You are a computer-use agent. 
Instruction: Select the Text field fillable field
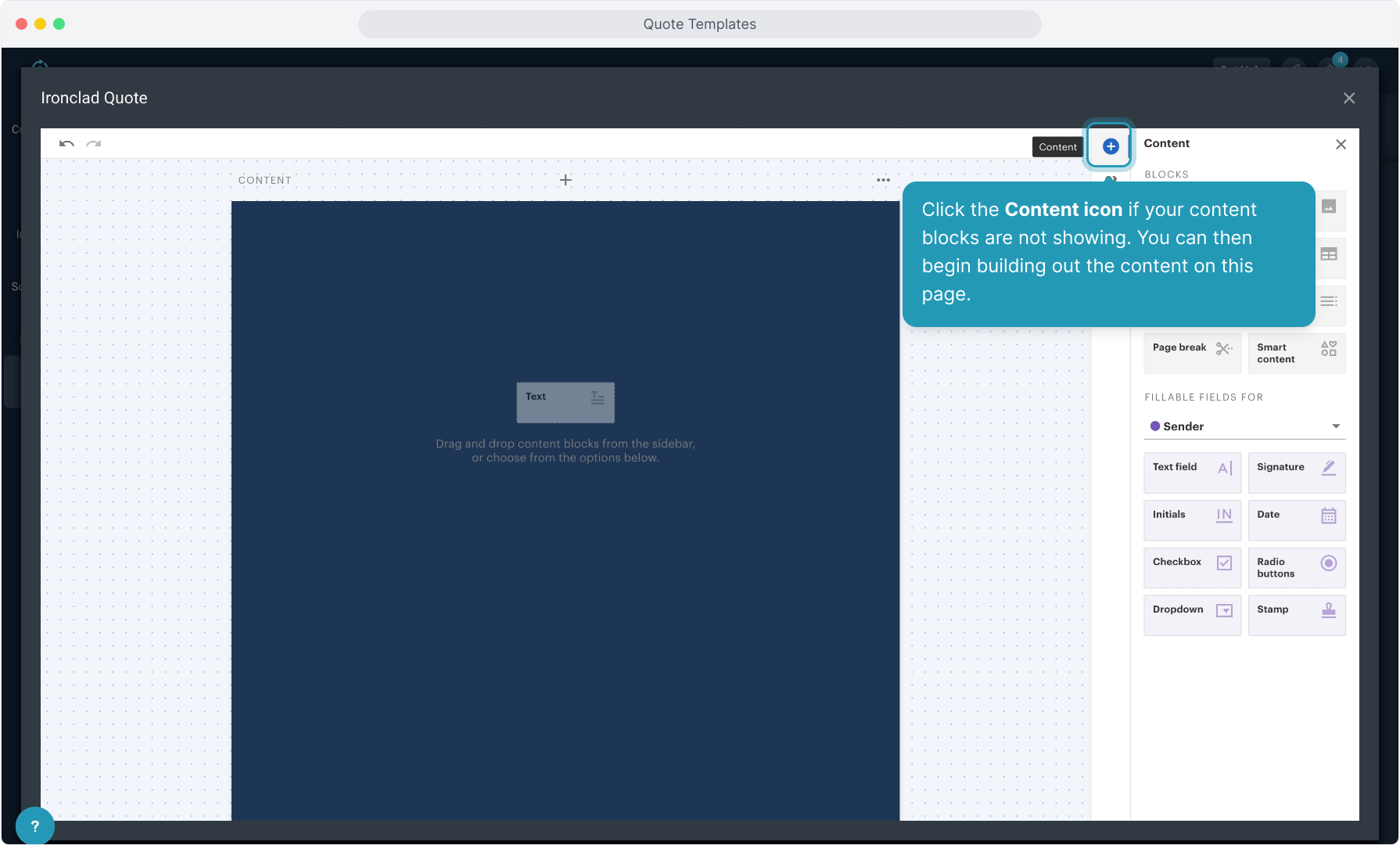coord(1191,473)
